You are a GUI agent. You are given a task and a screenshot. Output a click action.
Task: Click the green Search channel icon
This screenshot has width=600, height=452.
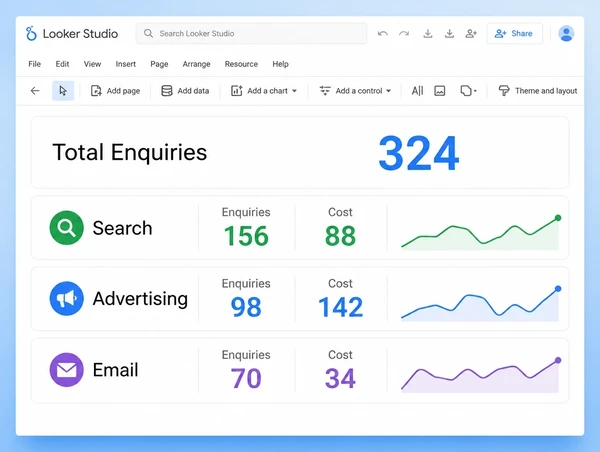(67, 228)
